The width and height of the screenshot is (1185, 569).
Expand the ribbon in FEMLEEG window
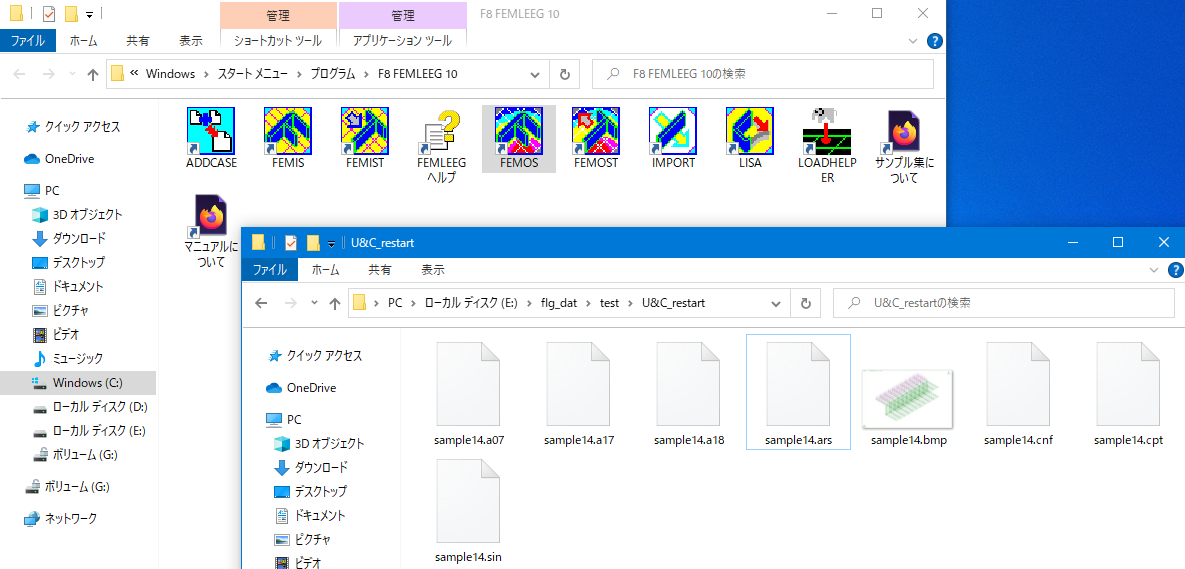[x=913, y=41]
